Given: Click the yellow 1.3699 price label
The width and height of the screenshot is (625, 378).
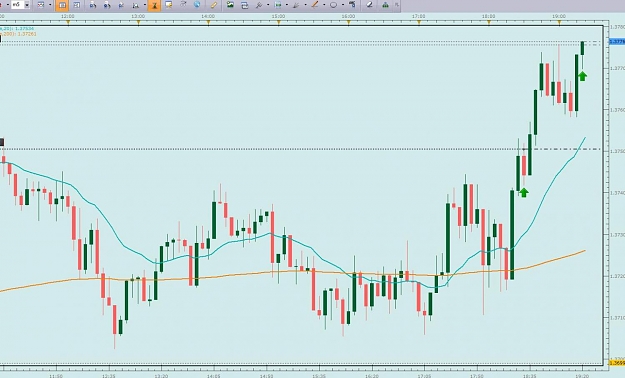Looking at the screenshot, I should (617, 363).
